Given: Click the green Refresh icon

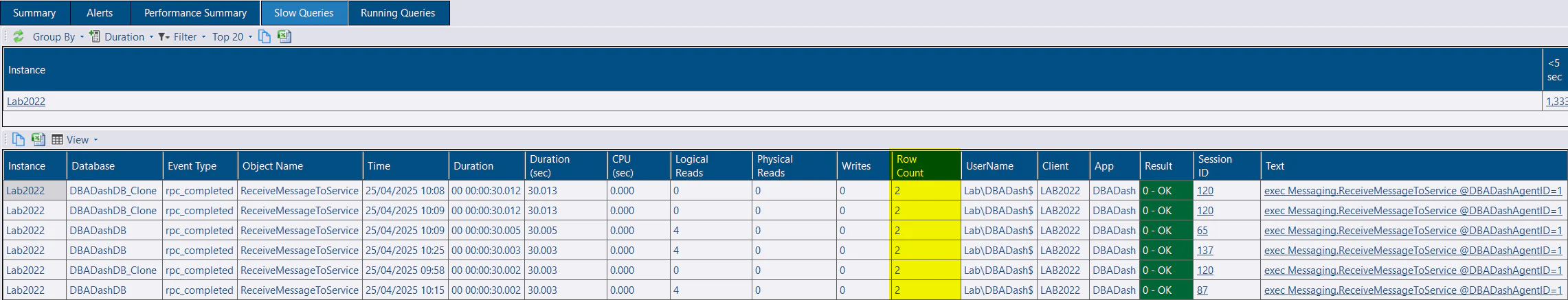Looking at the screenshot, I should tap(19, 36).
